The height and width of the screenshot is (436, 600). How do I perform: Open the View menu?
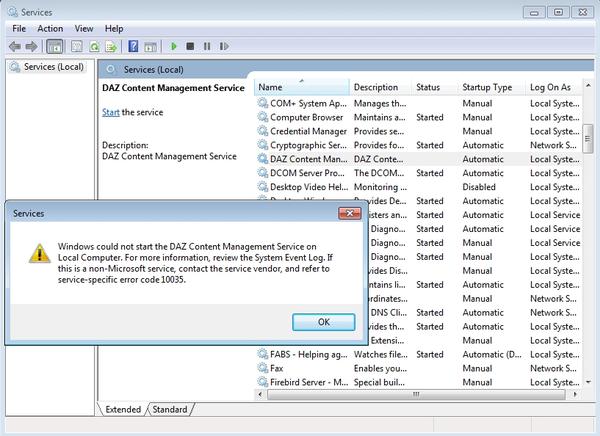click(84, 29)
